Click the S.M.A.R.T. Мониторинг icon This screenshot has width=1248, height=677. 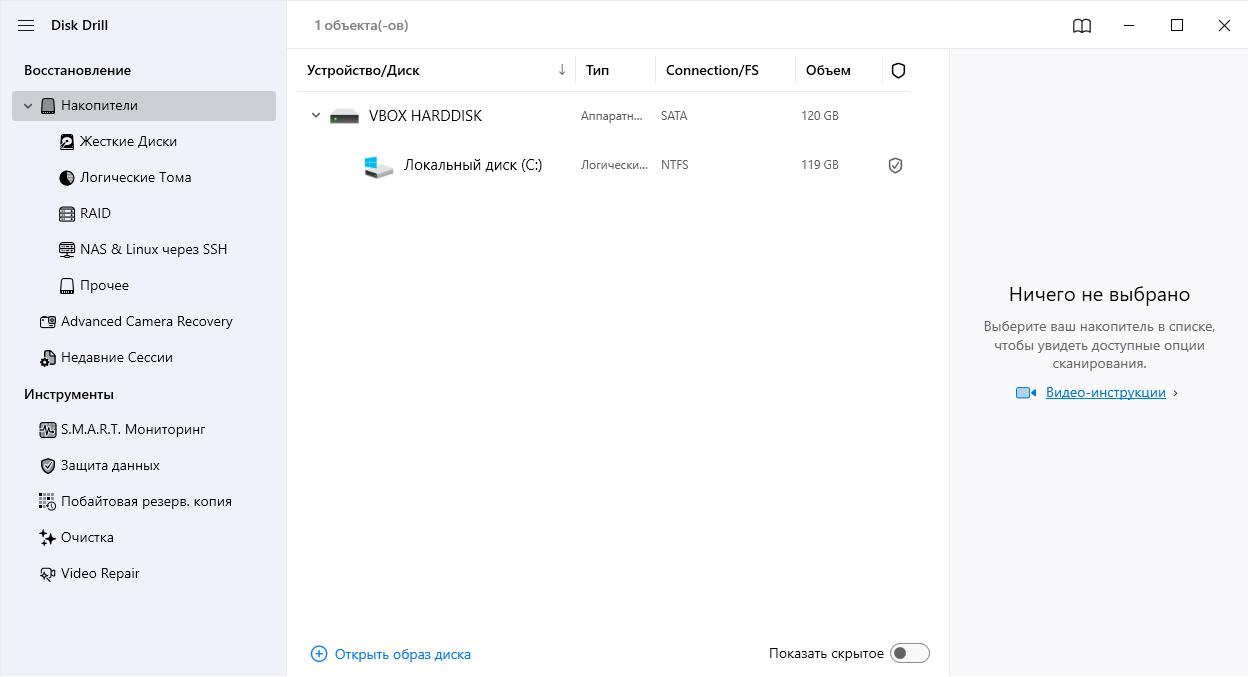click(x=47, y=430)
